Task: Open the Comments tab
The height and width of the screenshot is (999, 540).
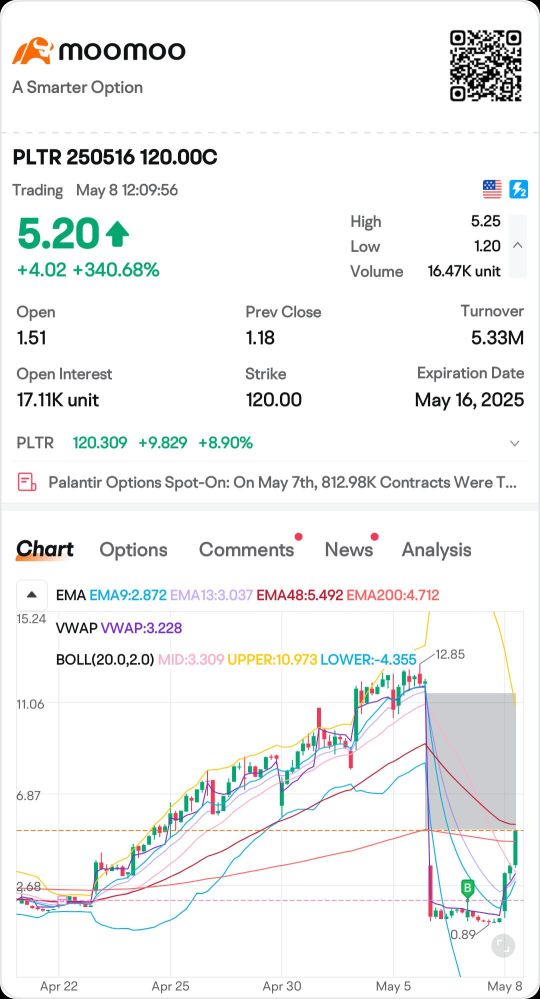Action: (246, 550)
